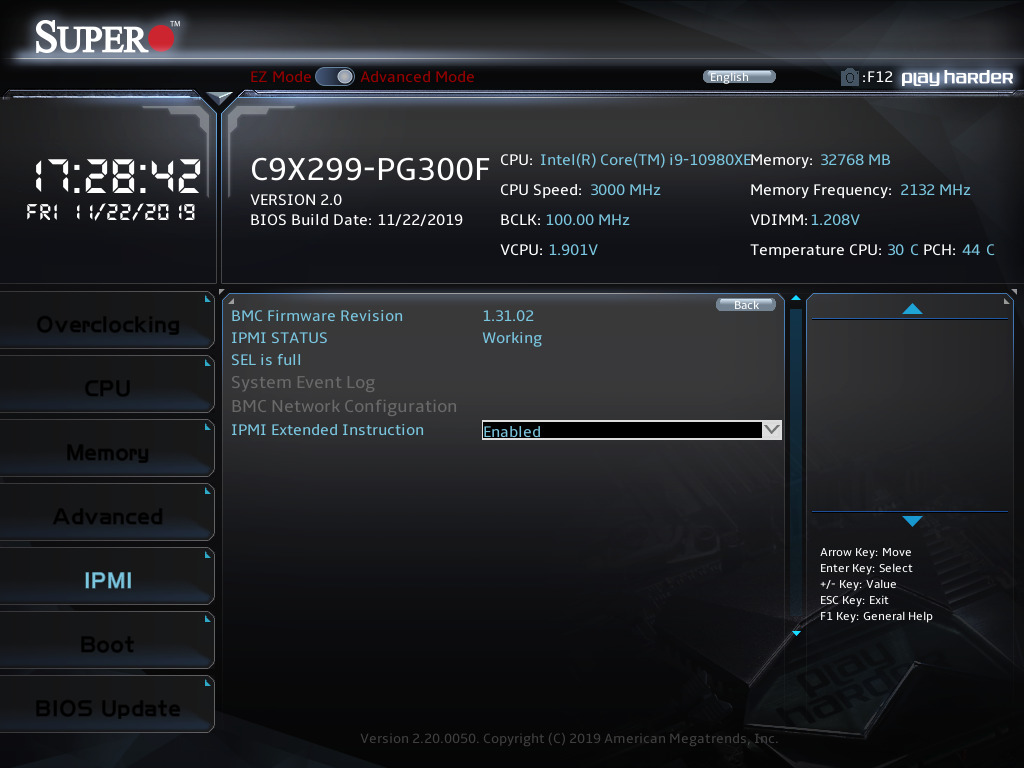Click the Memory Frequency 2132 MHz value
The width and height of the screenshot is (1024, 768).
[x=935, y=190]
